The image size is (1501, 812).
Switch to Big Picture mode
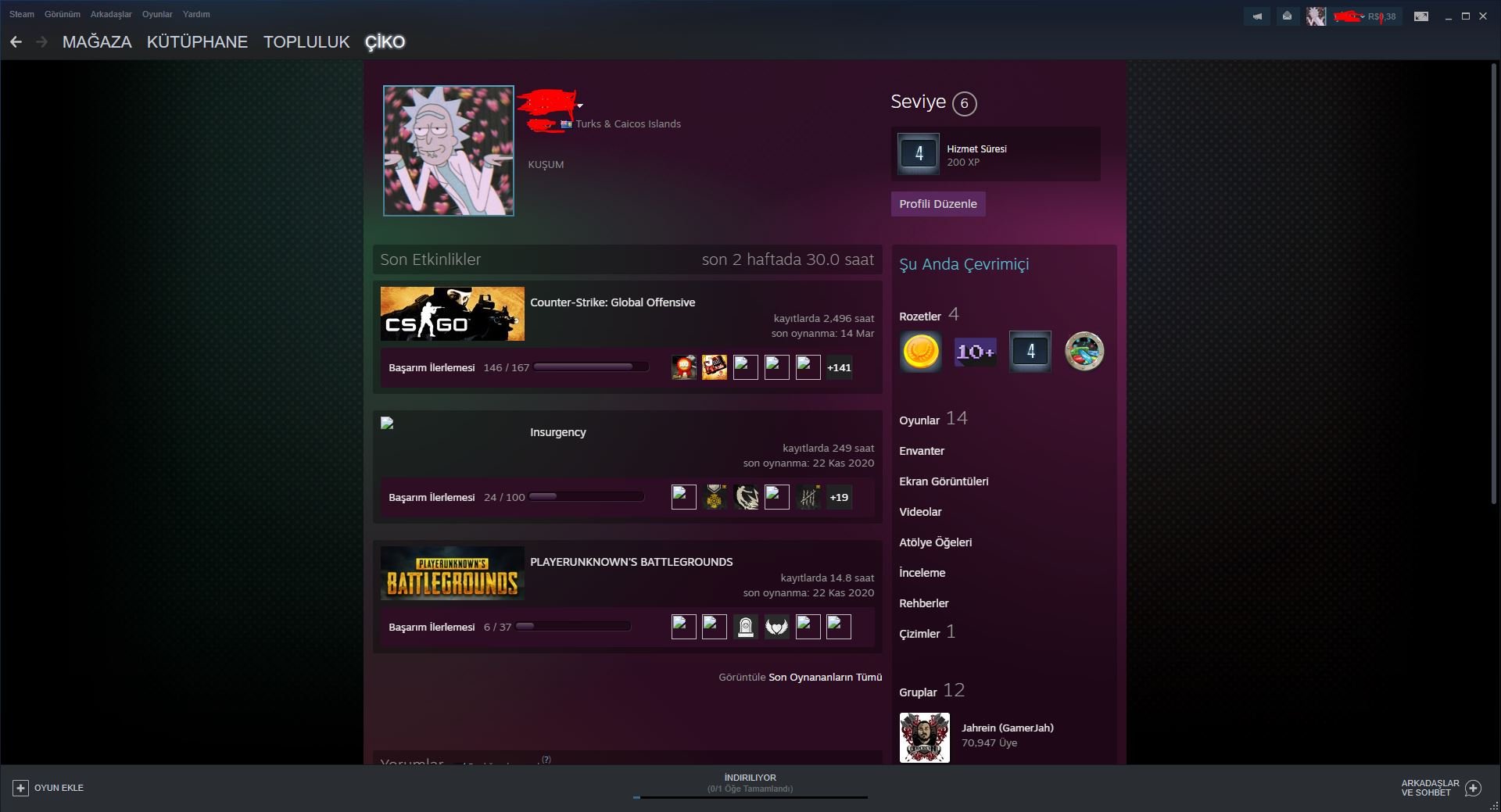1421,16
